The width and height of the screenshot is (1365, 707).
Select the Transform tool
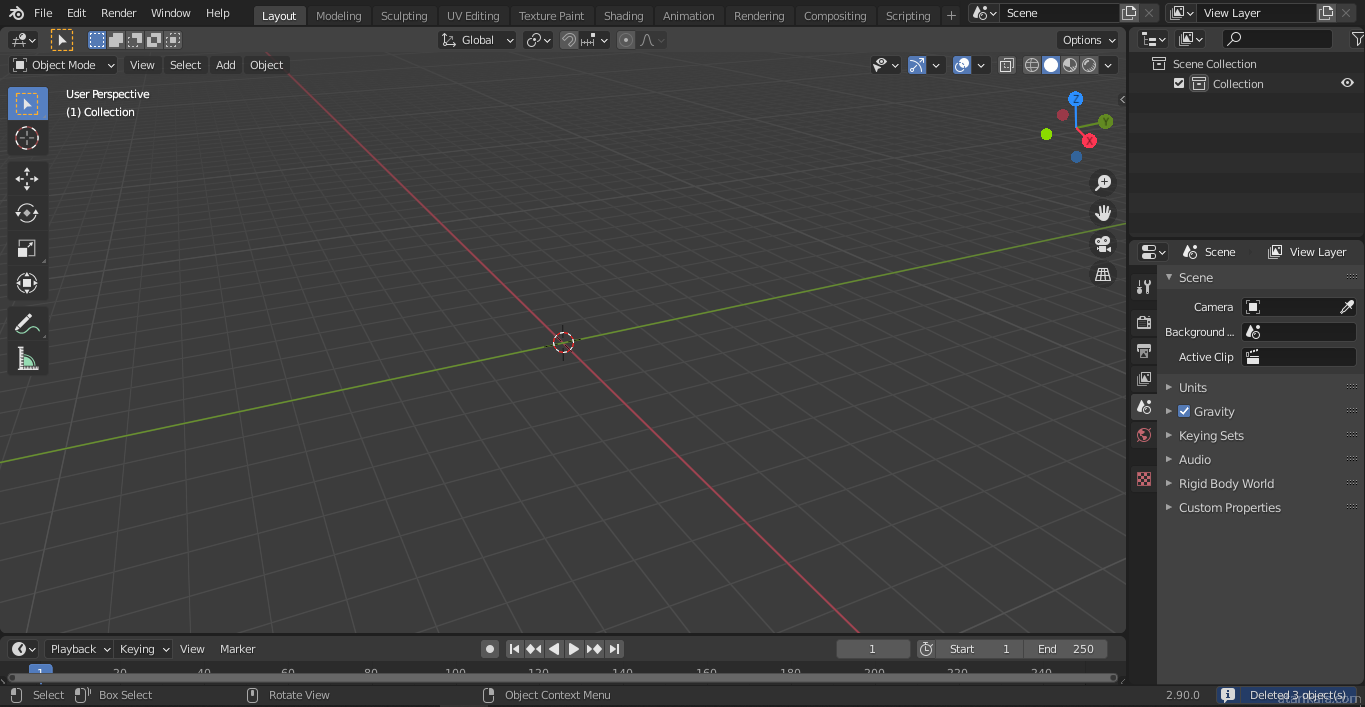(27, 283)
